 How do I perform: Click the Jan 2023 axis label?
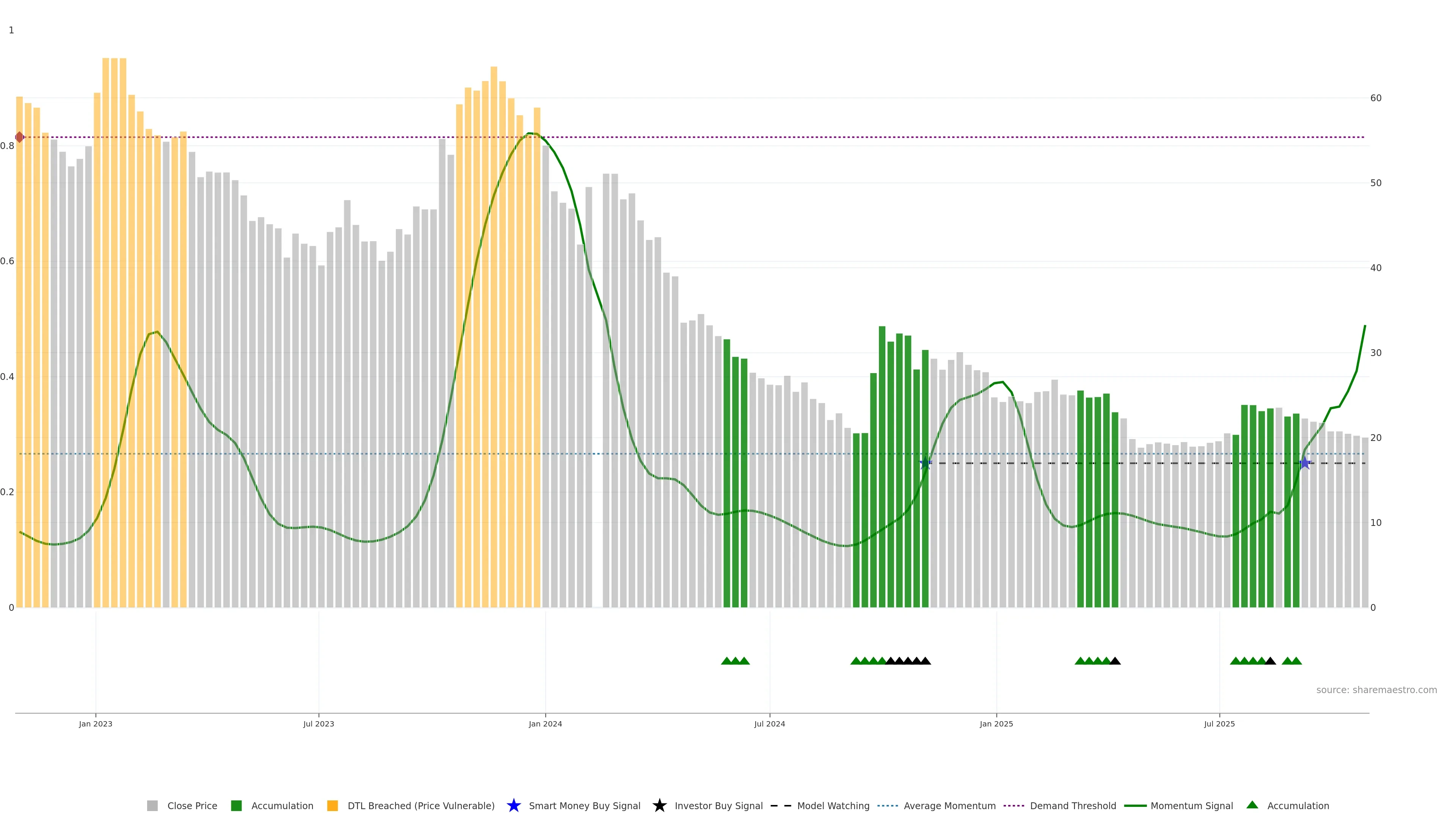(96, 724)
